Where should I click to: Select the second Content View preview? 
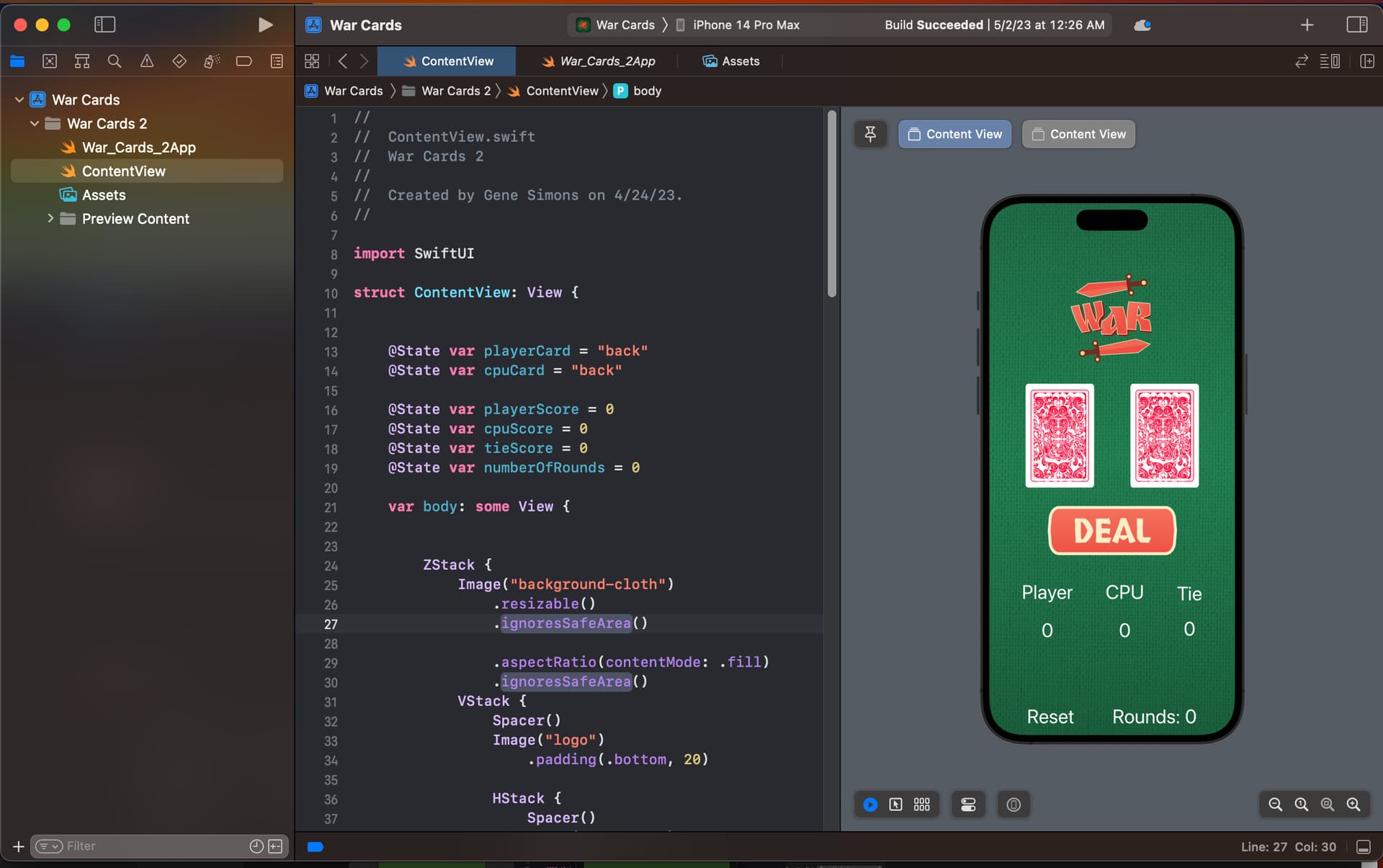coord(1078,134)
